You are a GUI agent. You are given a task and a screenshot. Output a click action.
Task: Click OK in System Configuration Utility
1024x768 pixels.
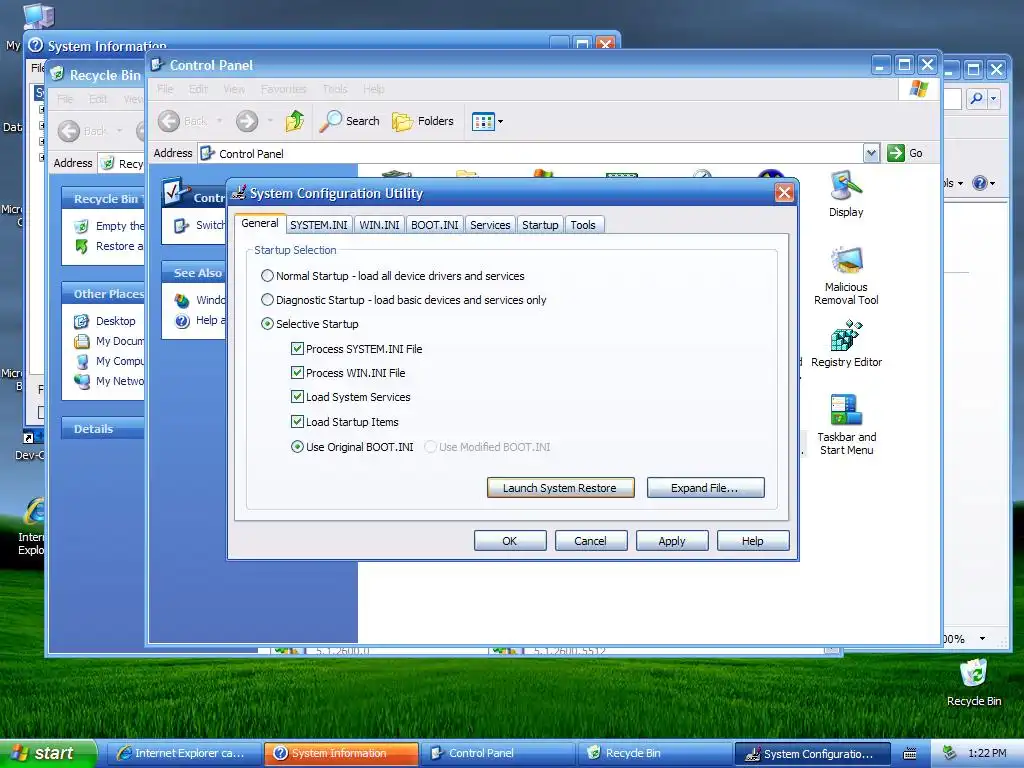510,541
